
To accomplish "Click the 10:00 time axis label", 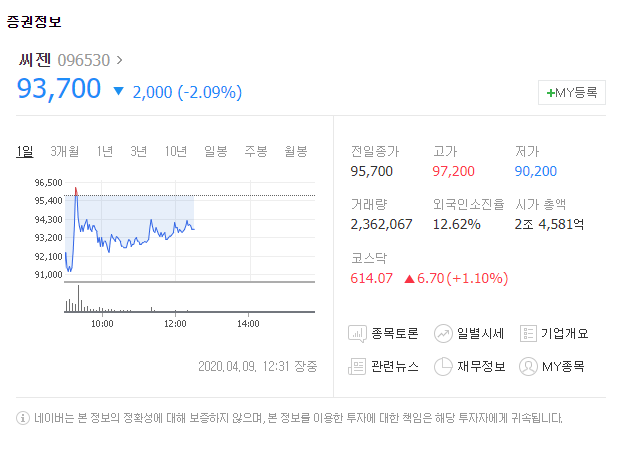I will point(102,324).
